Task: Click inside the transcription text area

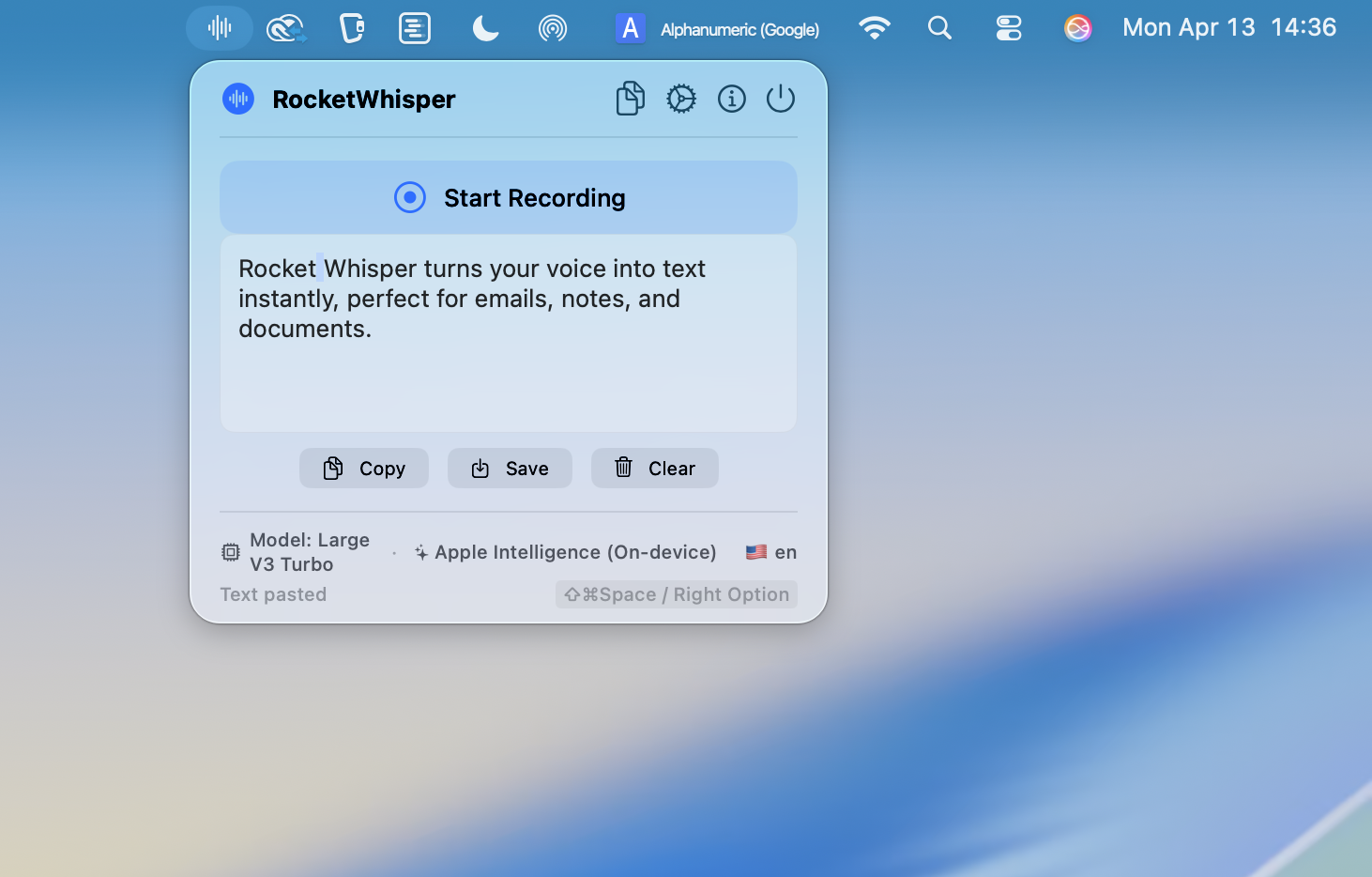Action: point(509,333)
